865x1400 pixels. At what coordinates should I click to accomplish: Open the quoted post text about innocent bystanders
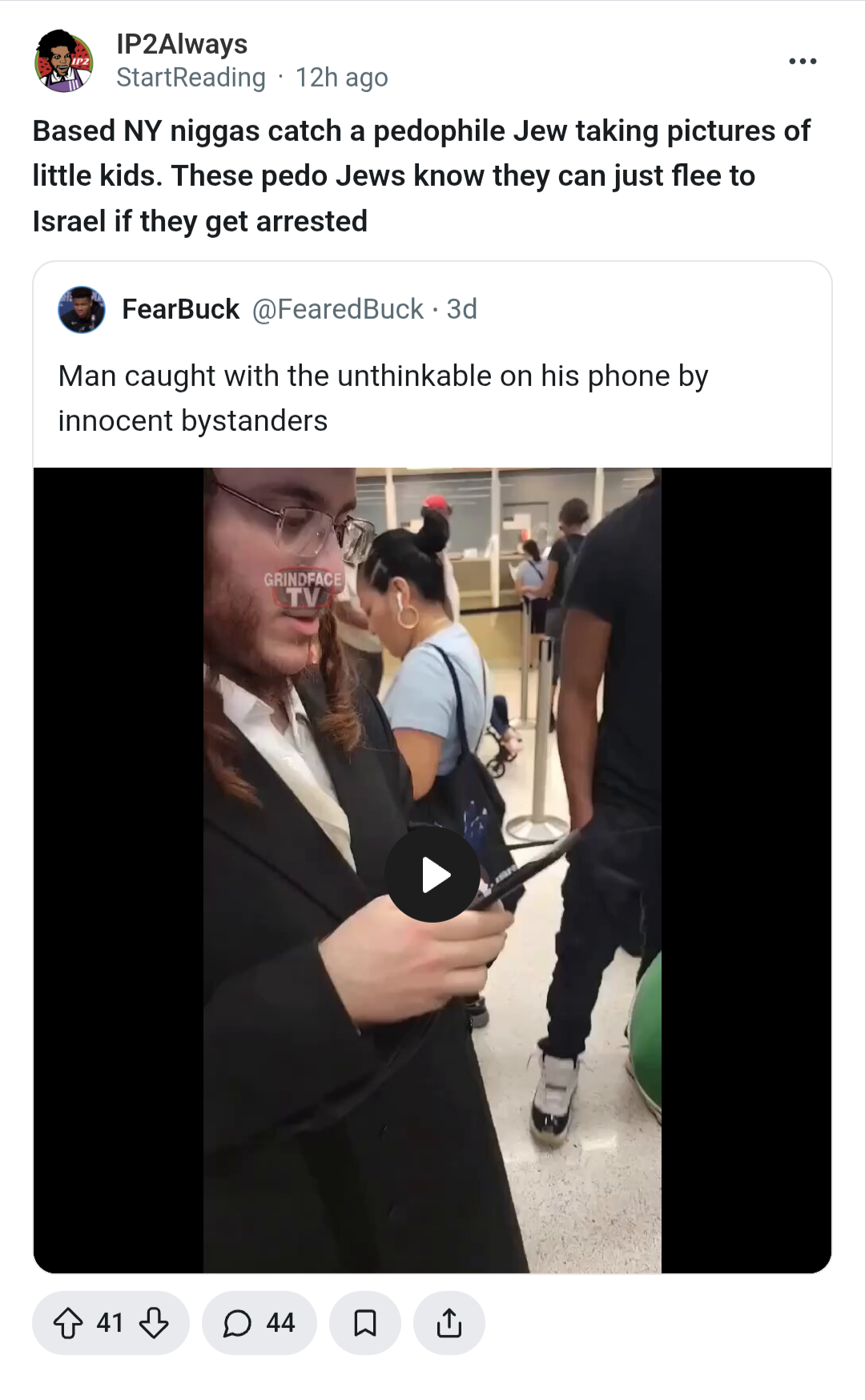[383, 398]
